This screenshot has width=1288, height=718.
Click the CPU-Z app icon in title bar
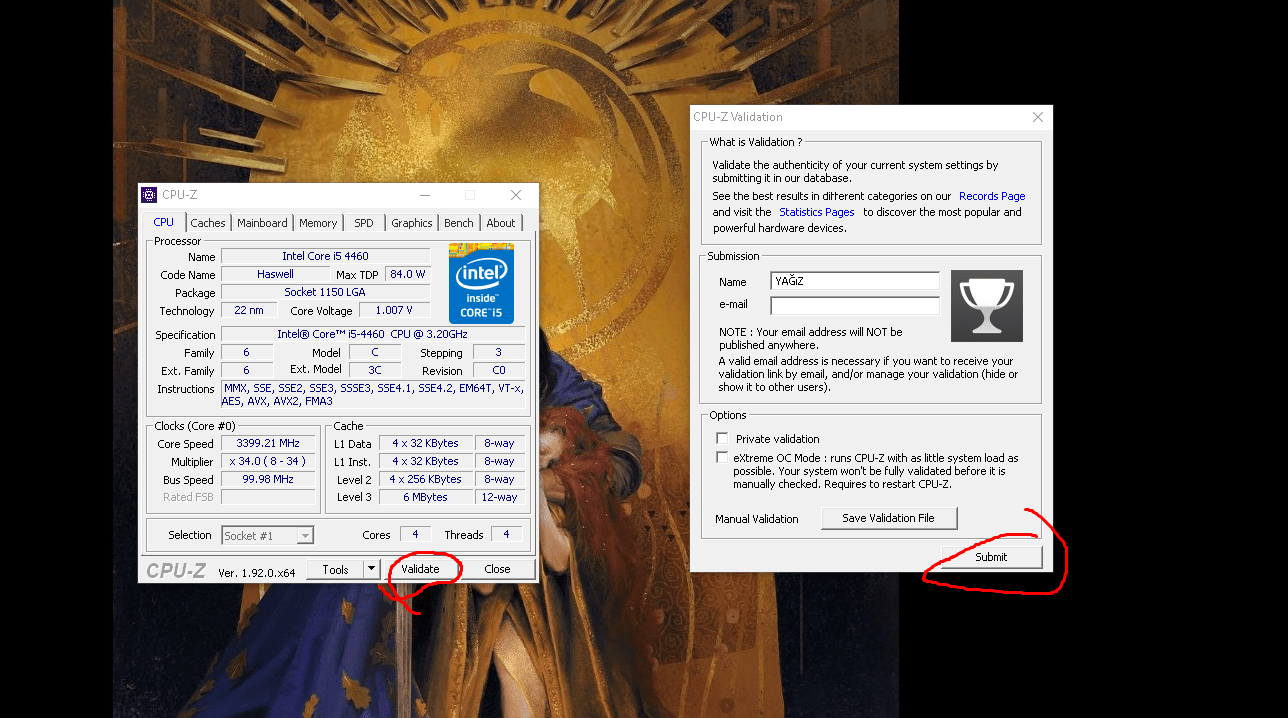click(149, 195)
